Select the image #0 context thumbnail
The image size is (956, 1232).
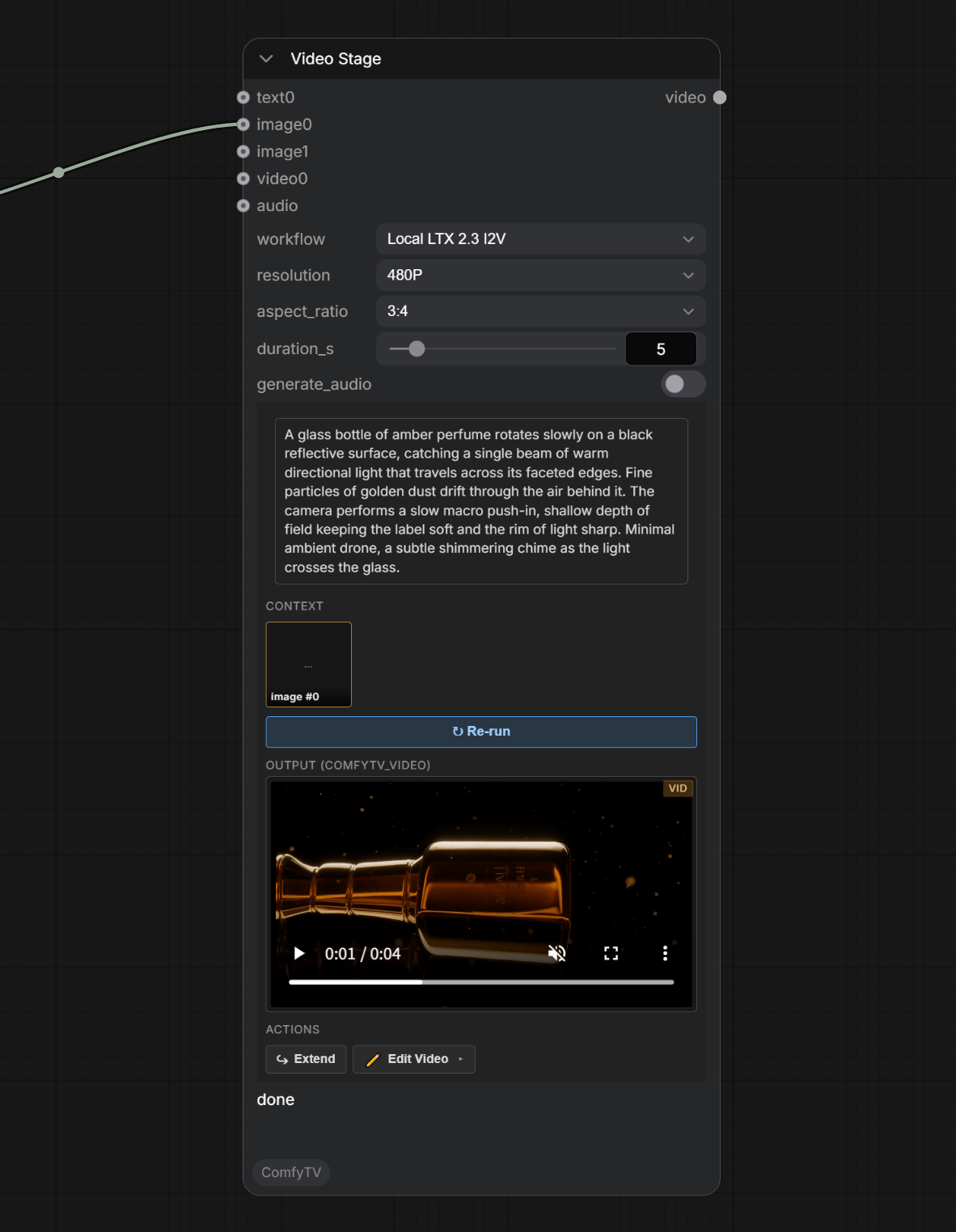(309, 665)
